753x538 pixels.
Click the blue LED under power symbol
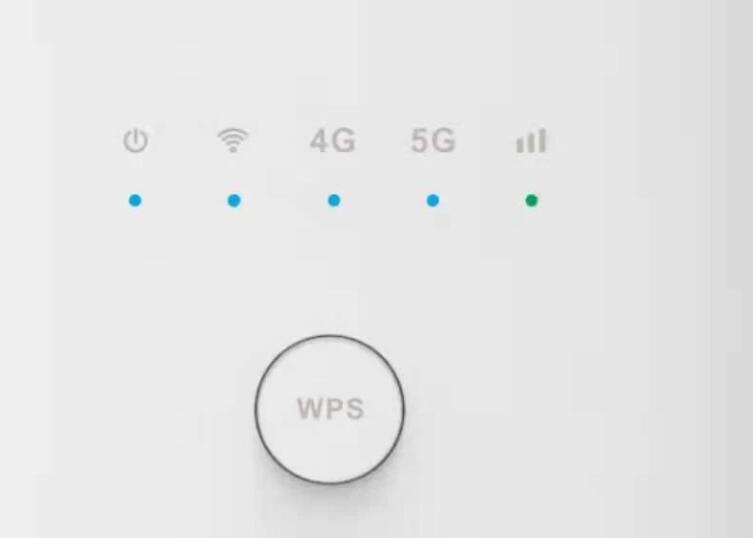click(135, 200)
